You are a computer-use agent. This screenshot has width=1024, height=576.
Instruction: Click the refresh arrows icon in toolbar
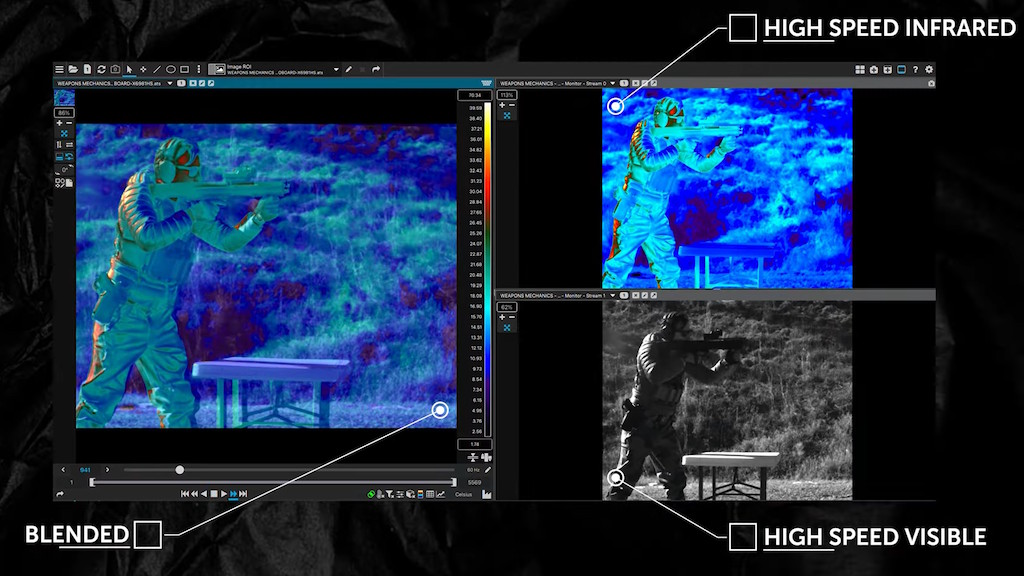(101, 69)
